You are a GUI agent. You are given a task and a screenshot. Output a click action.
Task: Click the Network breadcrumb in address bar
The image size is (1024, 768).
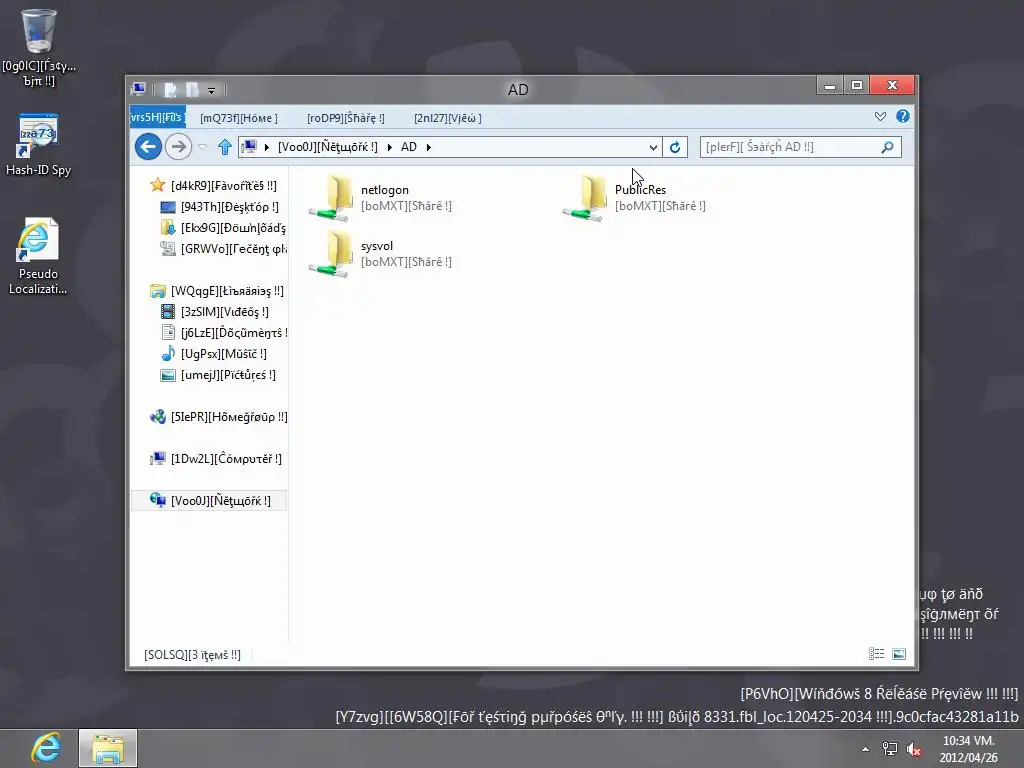pyautogui.click(x=327, y=147)
